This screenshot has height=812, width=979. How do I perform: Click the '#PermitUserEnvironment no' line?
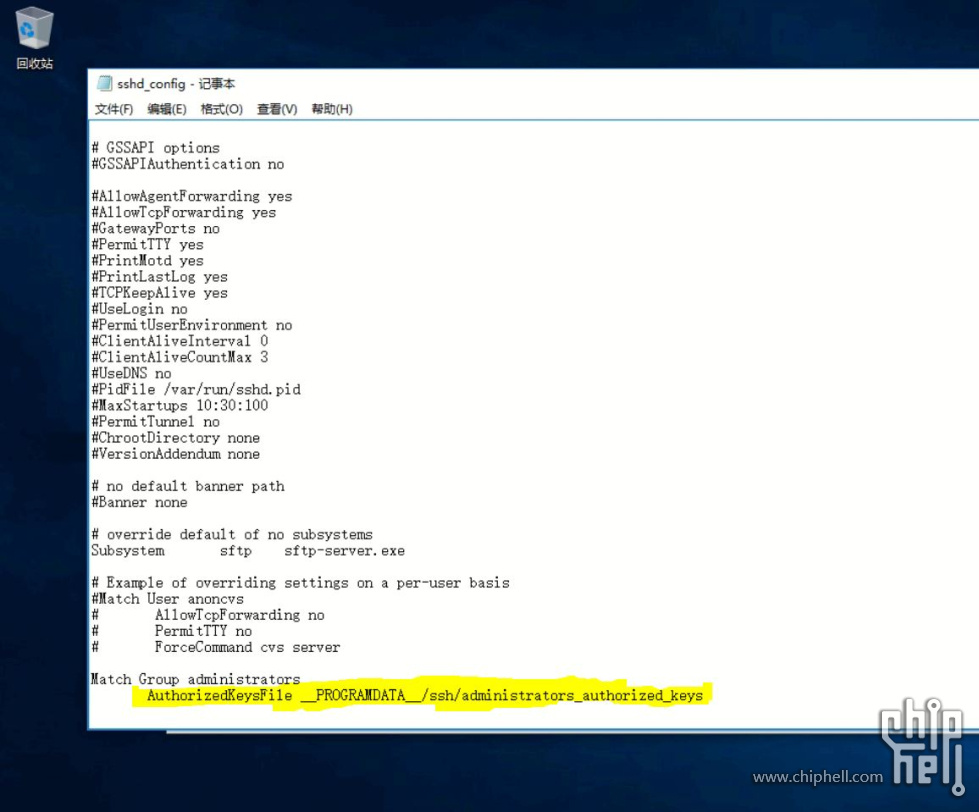[x=192, y=325]
